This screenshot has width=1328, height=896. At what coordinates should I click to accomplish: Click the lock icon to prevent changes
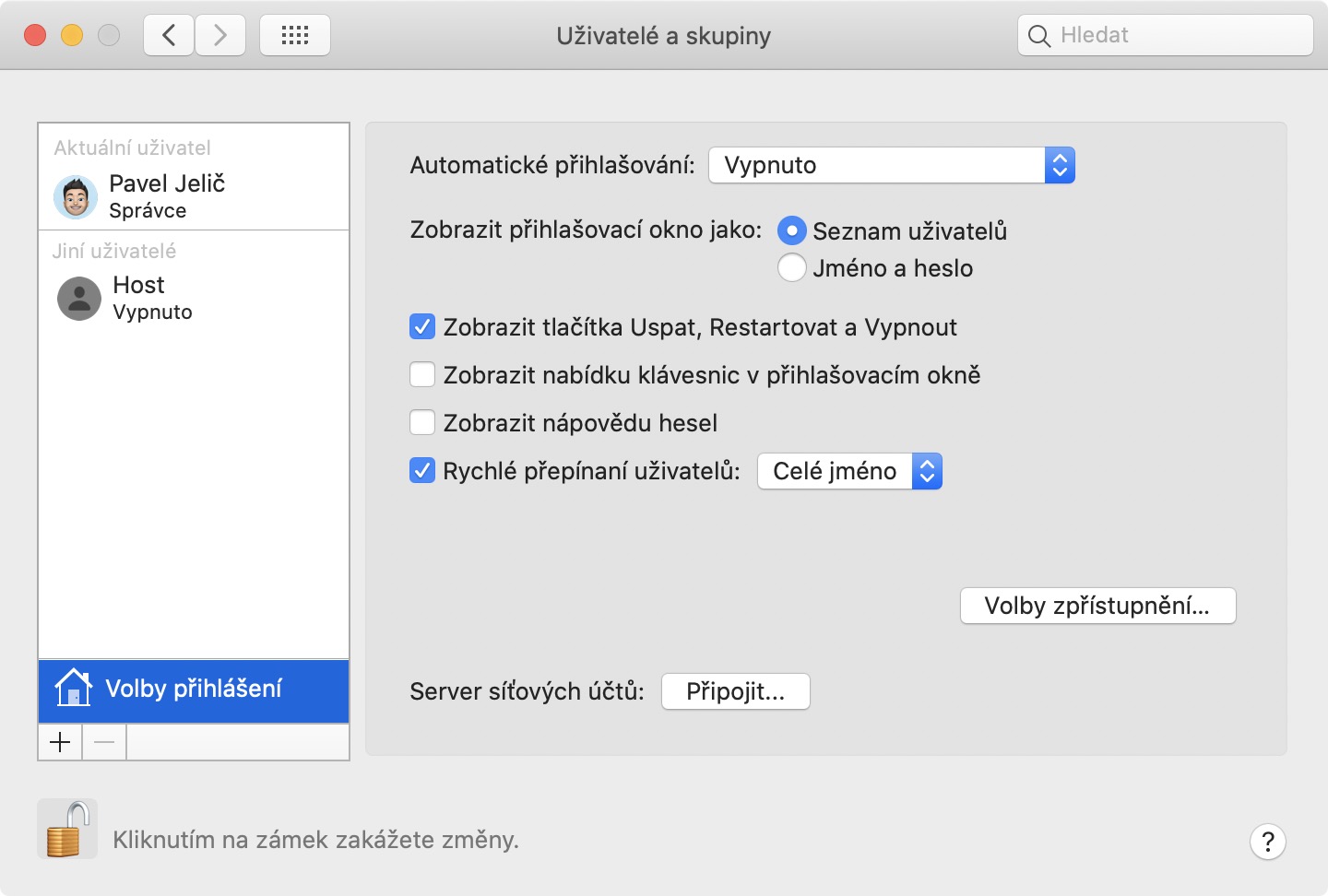coord(67,829)
